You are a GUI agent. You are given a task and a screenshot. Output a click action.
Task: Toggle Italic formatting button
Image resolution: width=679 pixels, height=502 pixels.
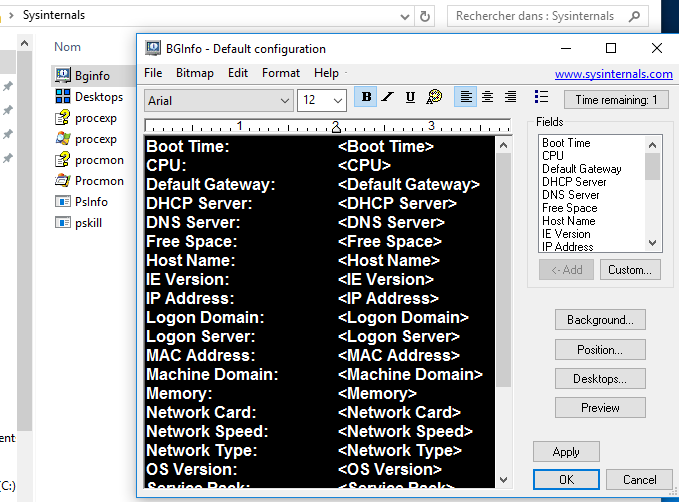(x=388, y=97)
